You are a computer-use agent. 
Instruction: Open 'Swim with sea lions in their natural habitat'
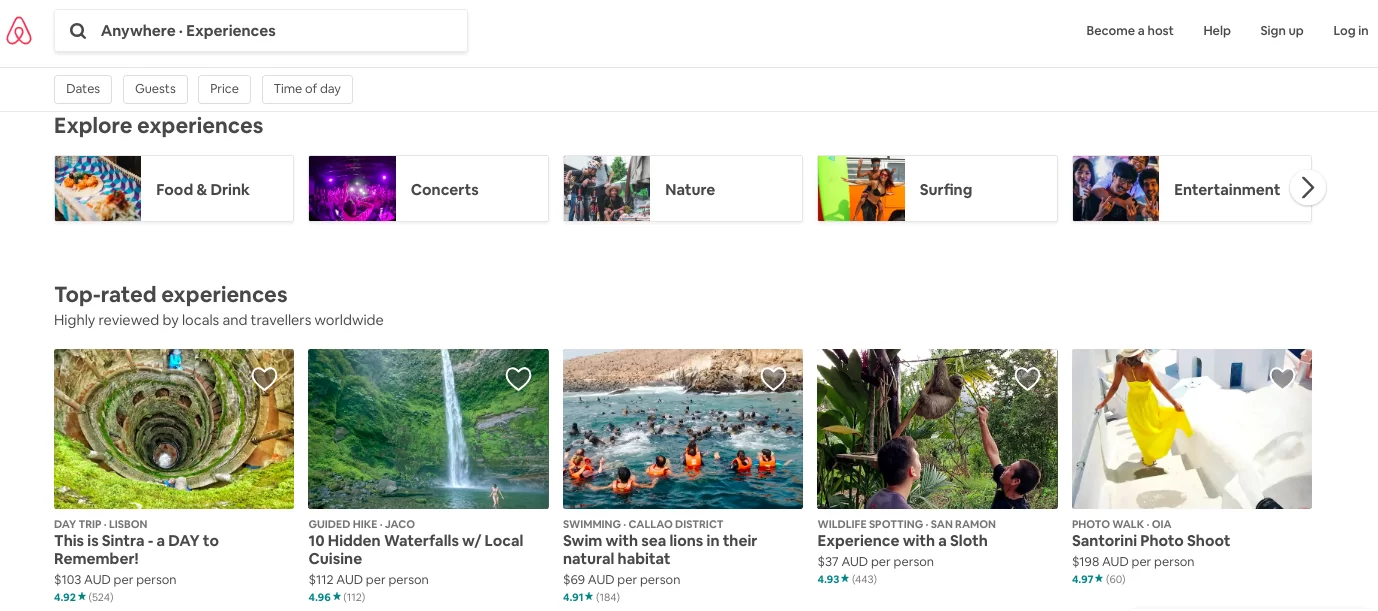(x=660, y=550)
